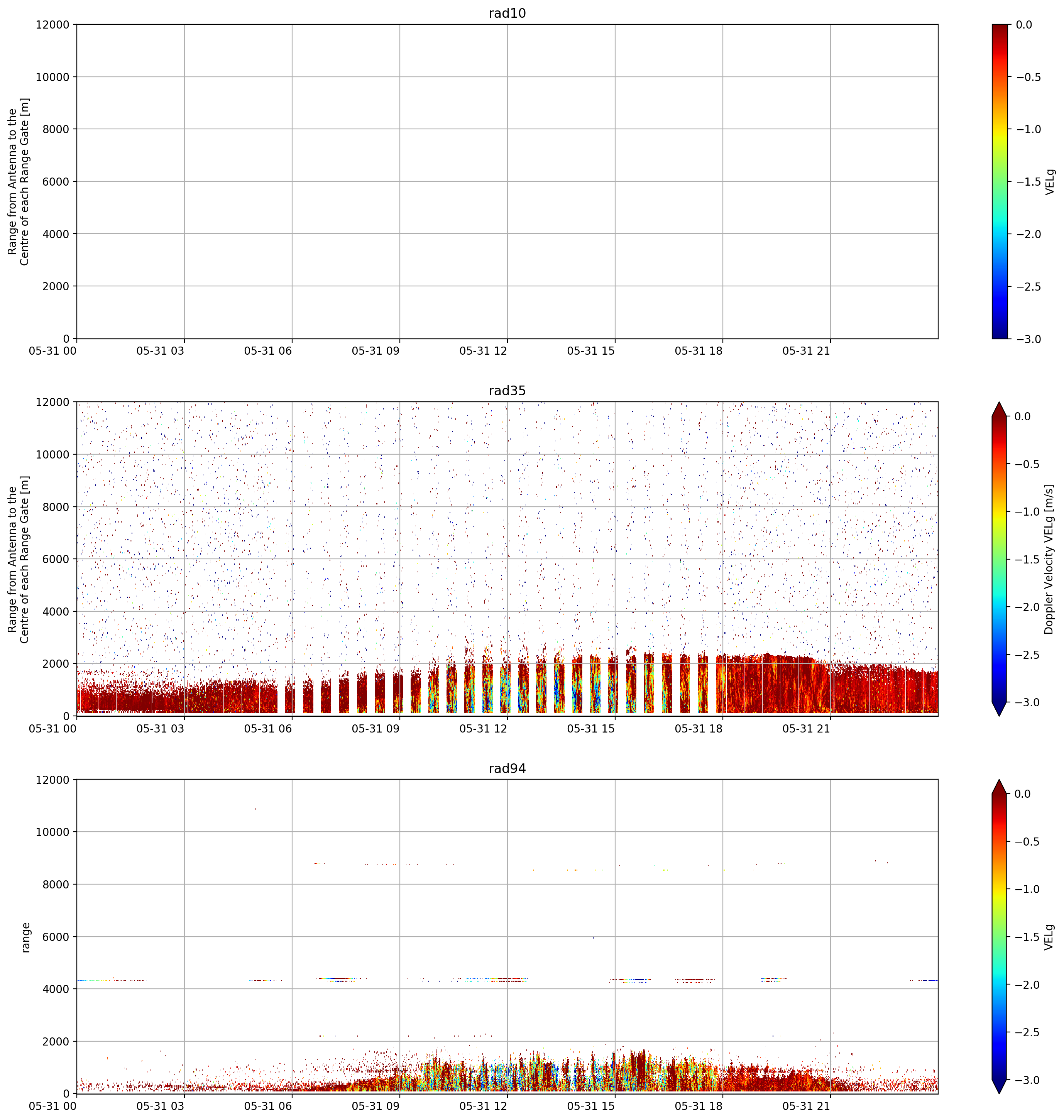The height and width of the screenshot is (1120, 1064).
Task: Click the '05-31 00' tick under rad10
Action: point(52,351)
